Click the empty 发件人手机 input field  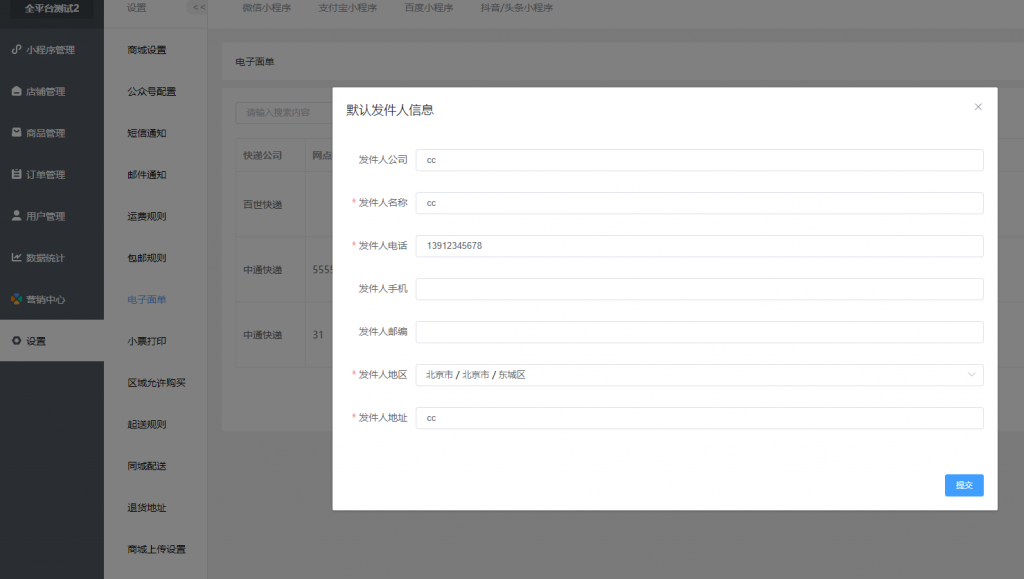(x=699, y=289)
